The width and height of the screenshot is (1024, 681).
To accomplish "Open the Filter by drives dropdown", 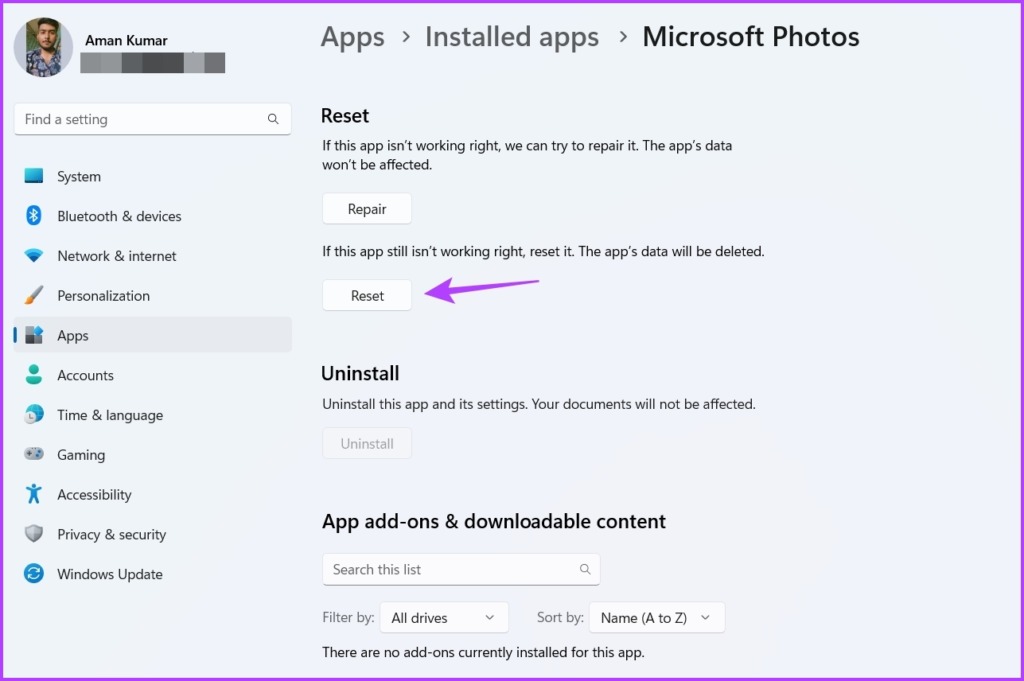I will click(444, 617).
